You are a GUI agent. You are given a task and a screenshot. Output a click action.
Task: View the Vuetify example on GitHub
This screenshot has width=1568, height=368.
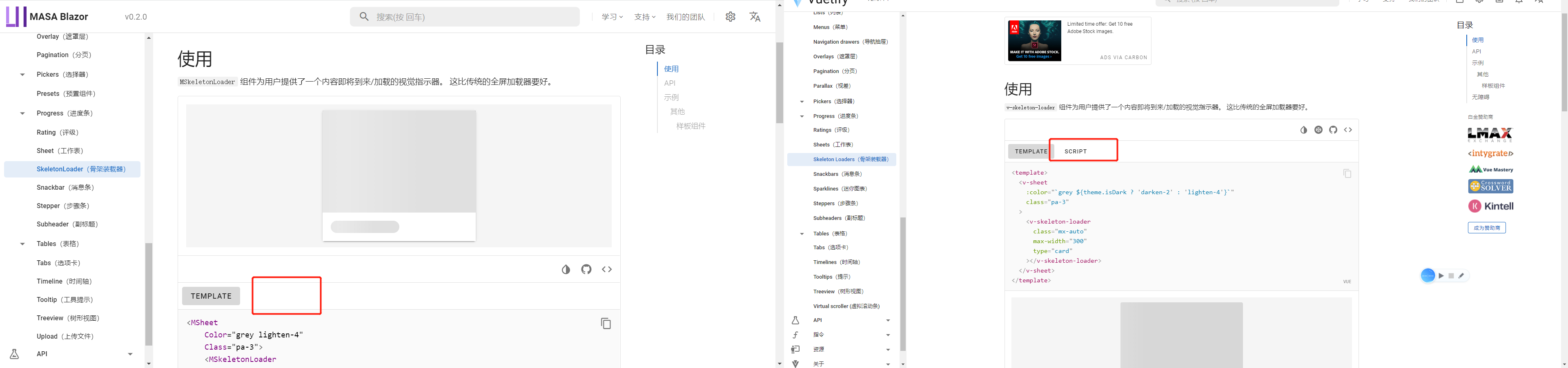(x=1333, y=130)
